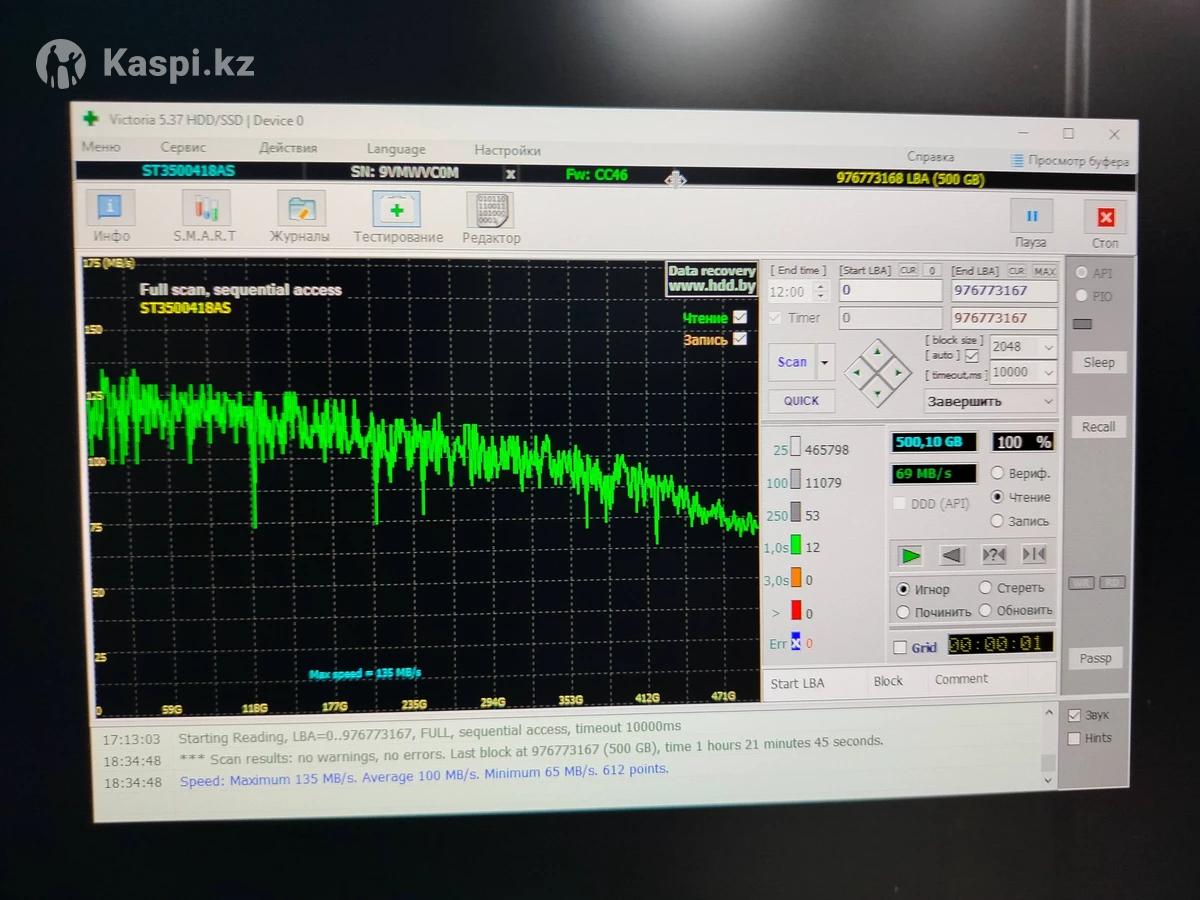Expand the timeout 10000 dropdown
1200x900 pixels.
pos(1023,372)
